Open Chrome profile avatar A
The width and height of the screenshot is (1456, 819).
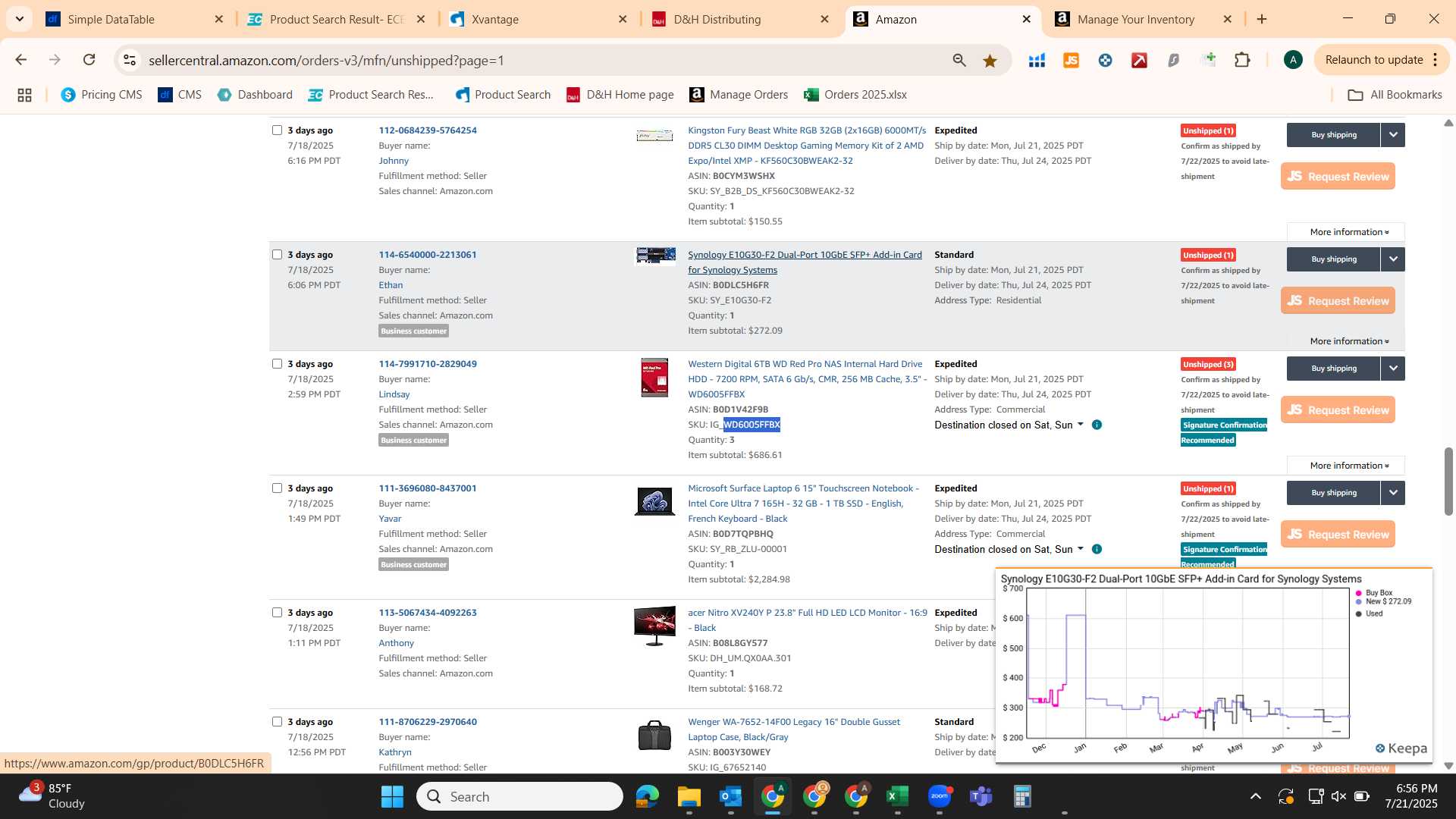coord(1293,60)
